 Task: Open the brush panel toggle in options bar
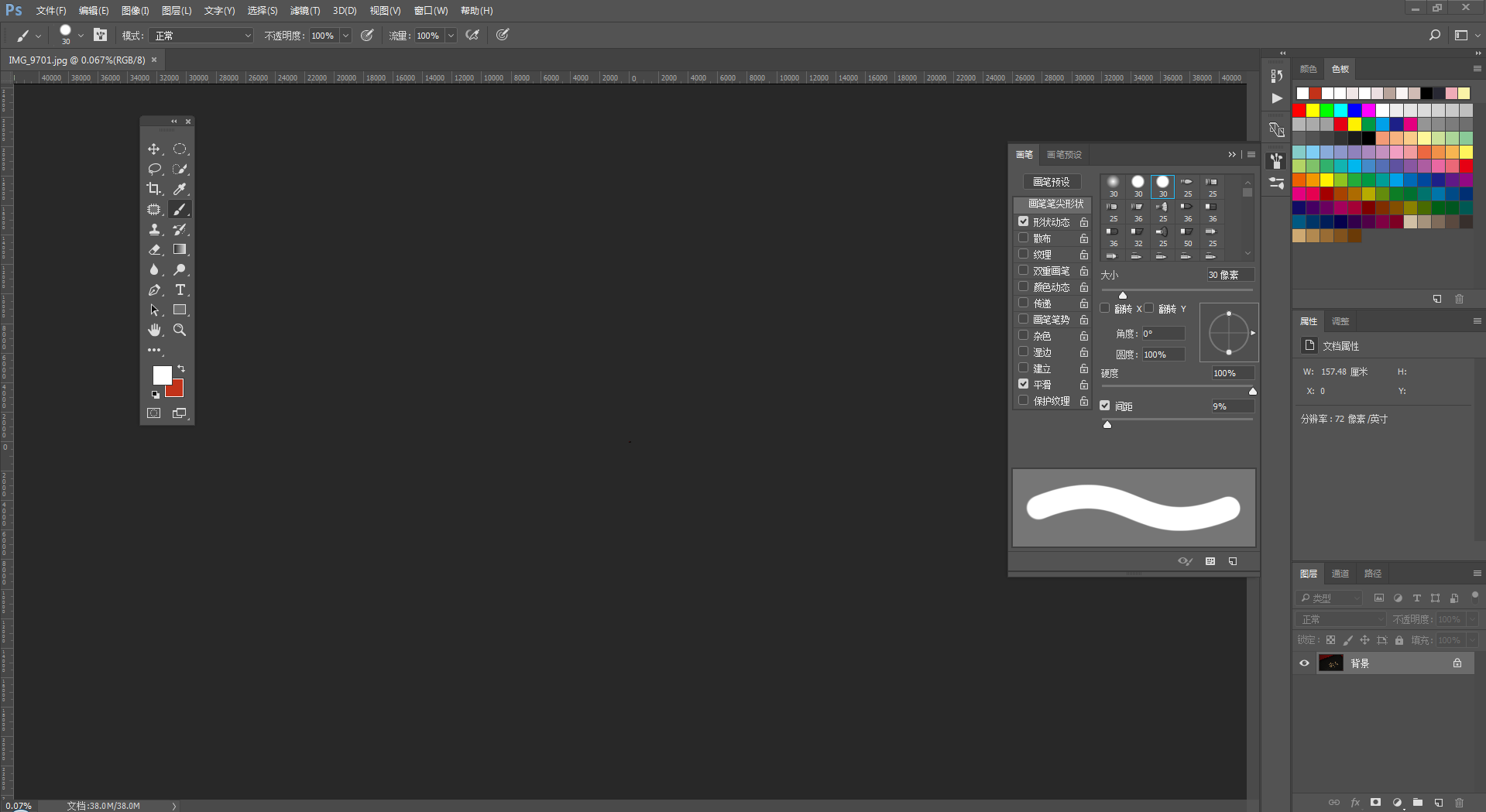[100, 35]
